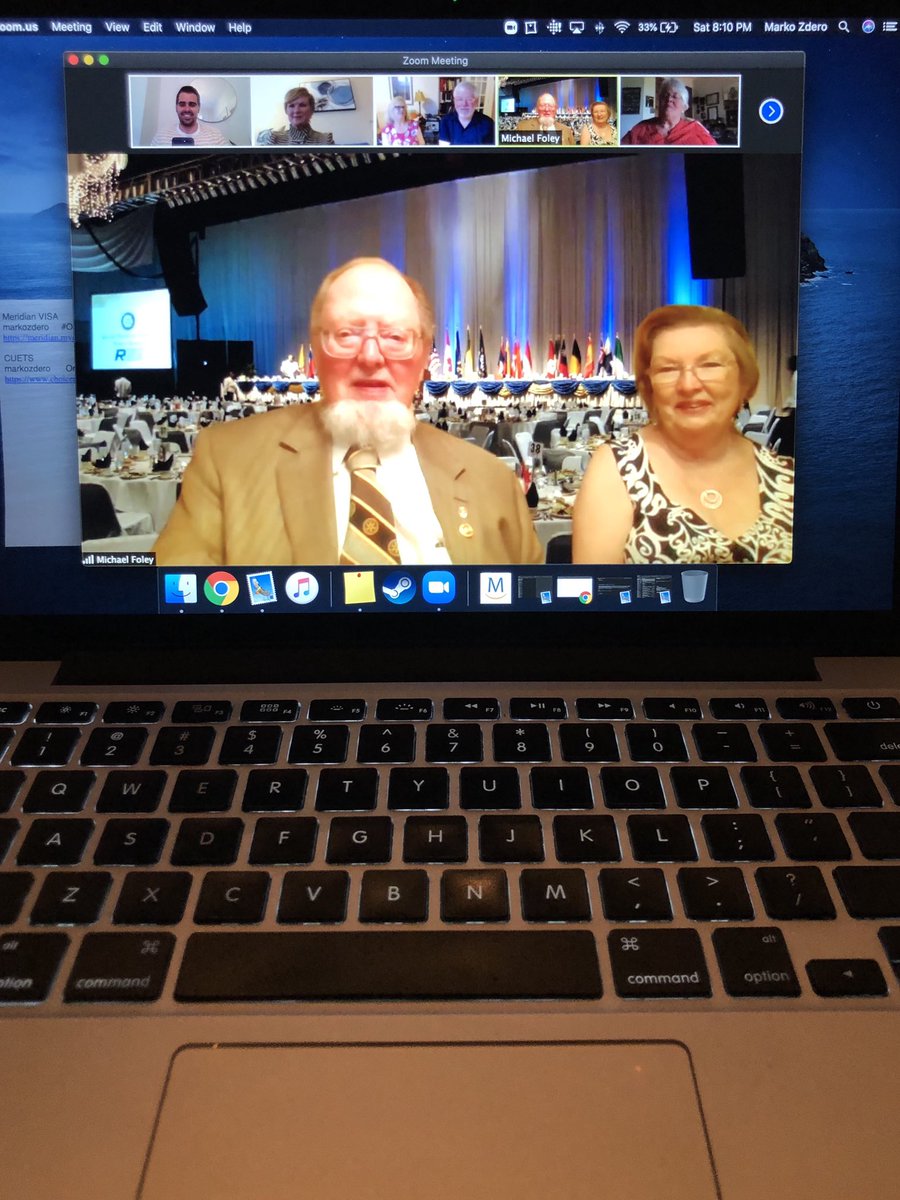Open the Help menu
This screenshot has width=900, height=1200.
pos(240,27)
